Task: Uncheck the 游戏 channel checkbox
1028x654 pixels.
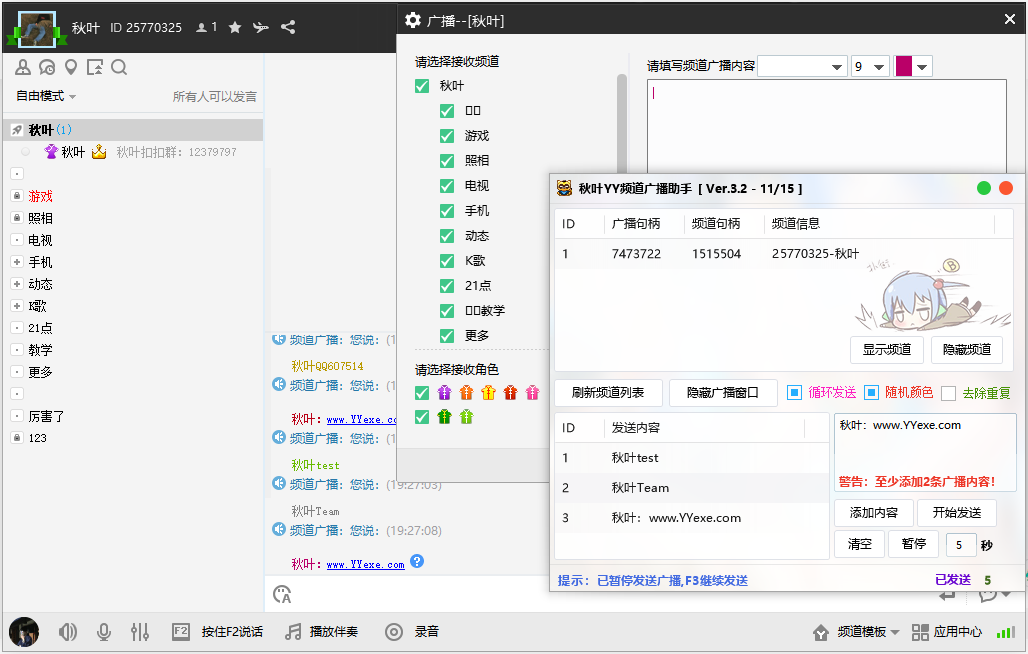Action: coord(447,136)
